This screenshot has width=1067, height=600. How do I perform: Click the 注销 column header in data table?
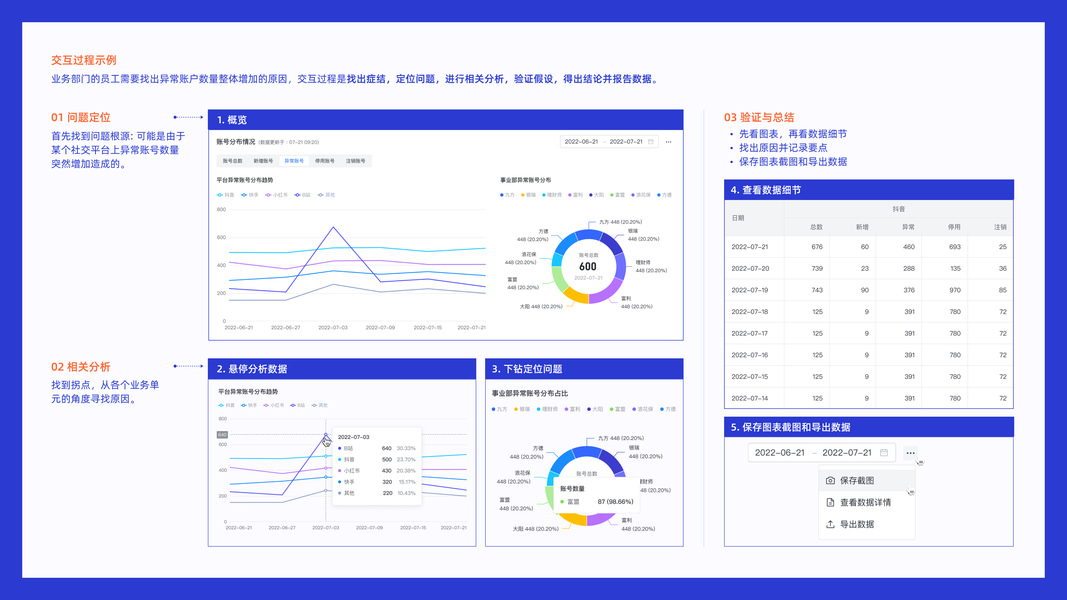point(1000,227)
